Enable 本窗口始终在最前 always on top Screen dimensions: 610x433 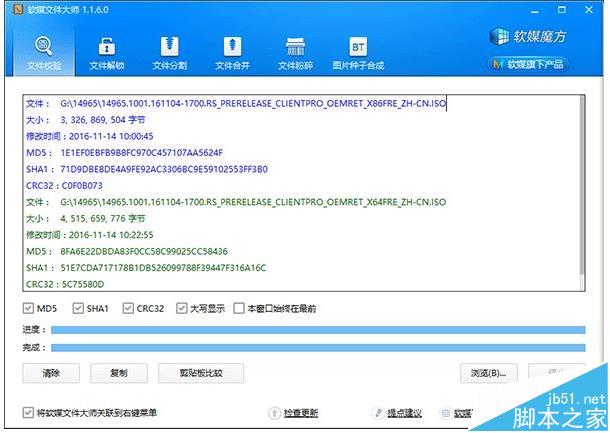pyautogui.click(x=238, y=309)
